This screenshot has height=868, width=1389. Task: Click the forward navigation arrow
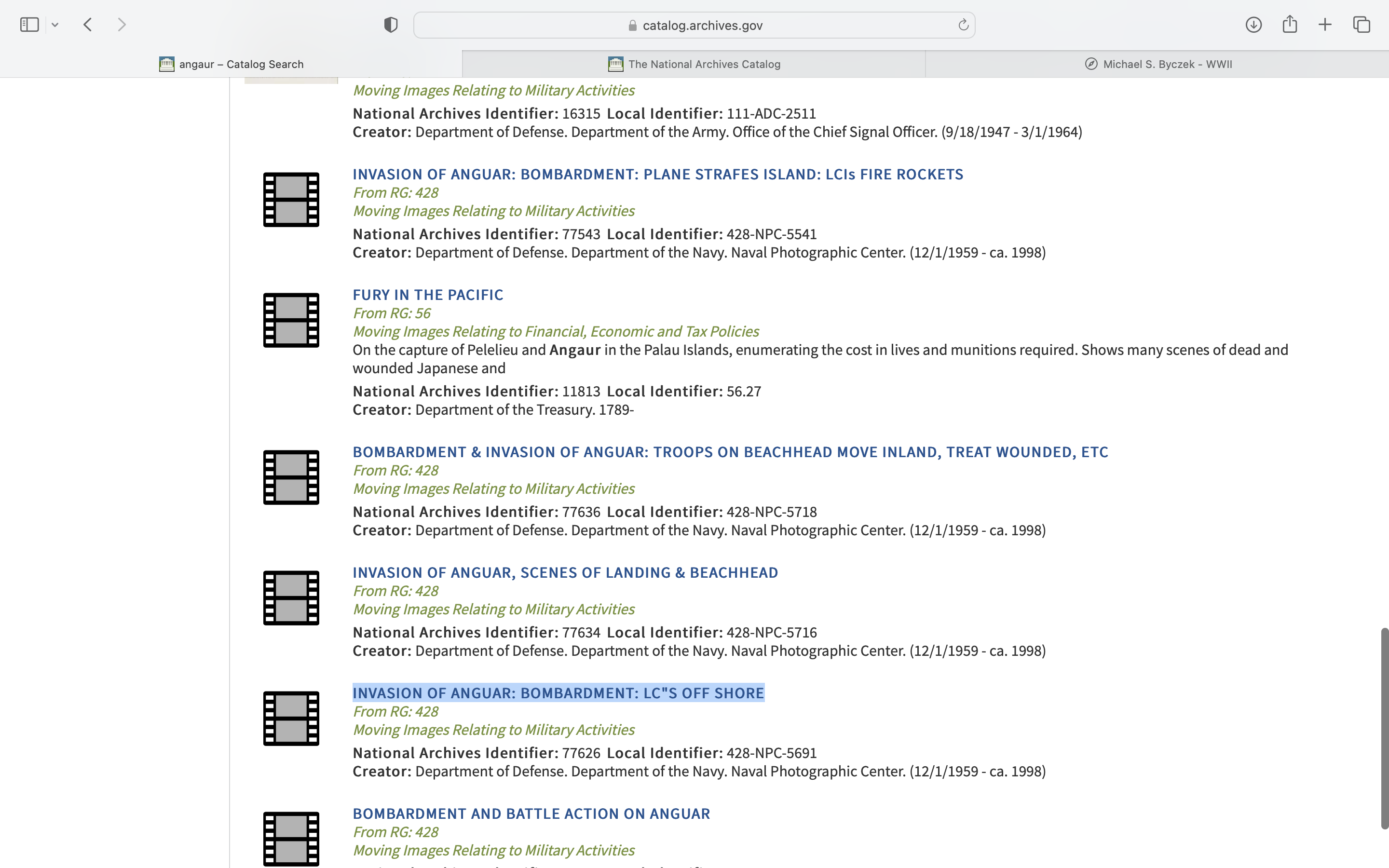(x=121, y=25)
